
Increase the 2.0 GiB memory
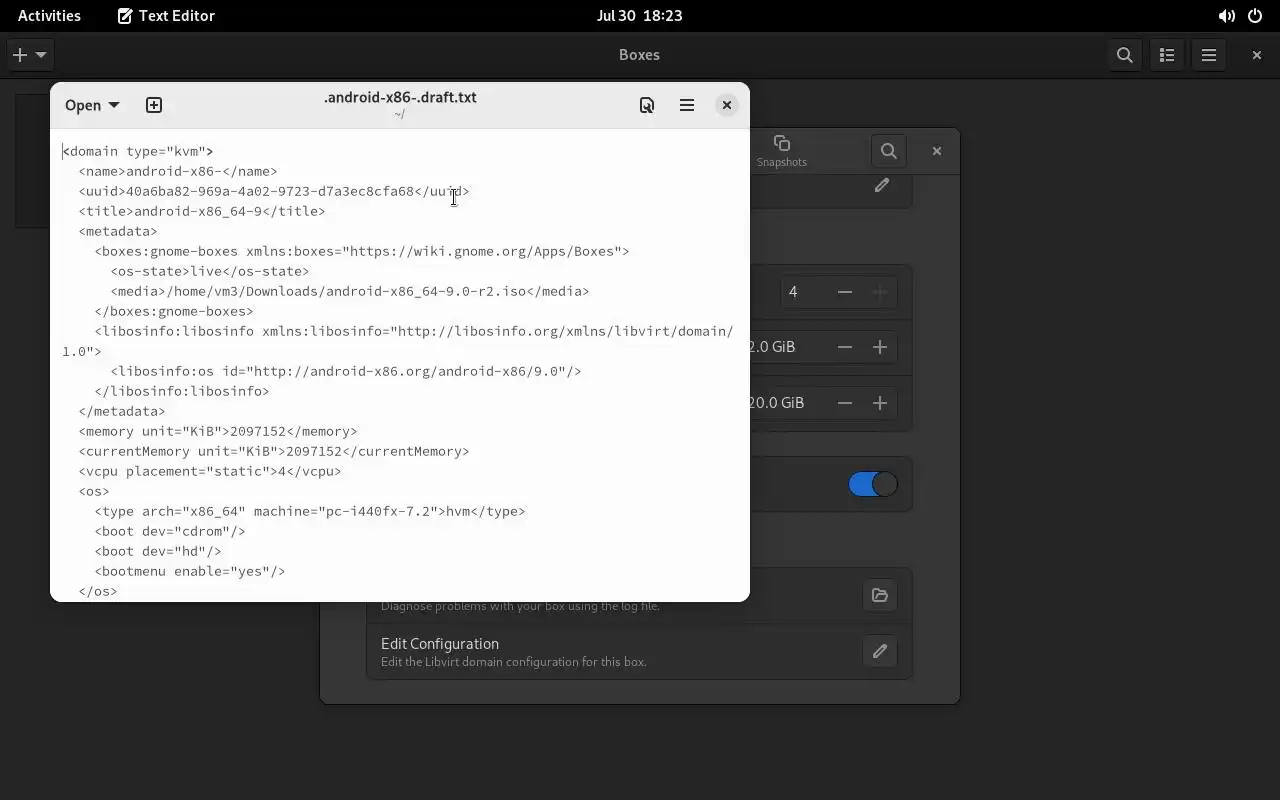(x=880, y=347)
